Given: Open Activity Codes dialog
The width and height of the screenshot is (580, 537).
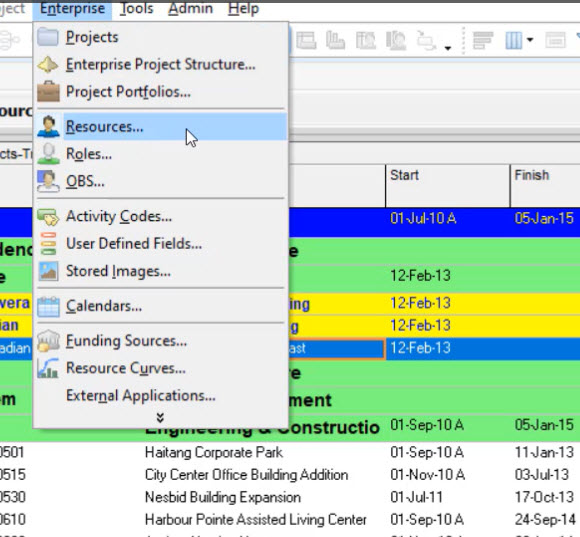Looking at the screenshot, I should click(x=161, y=216).
